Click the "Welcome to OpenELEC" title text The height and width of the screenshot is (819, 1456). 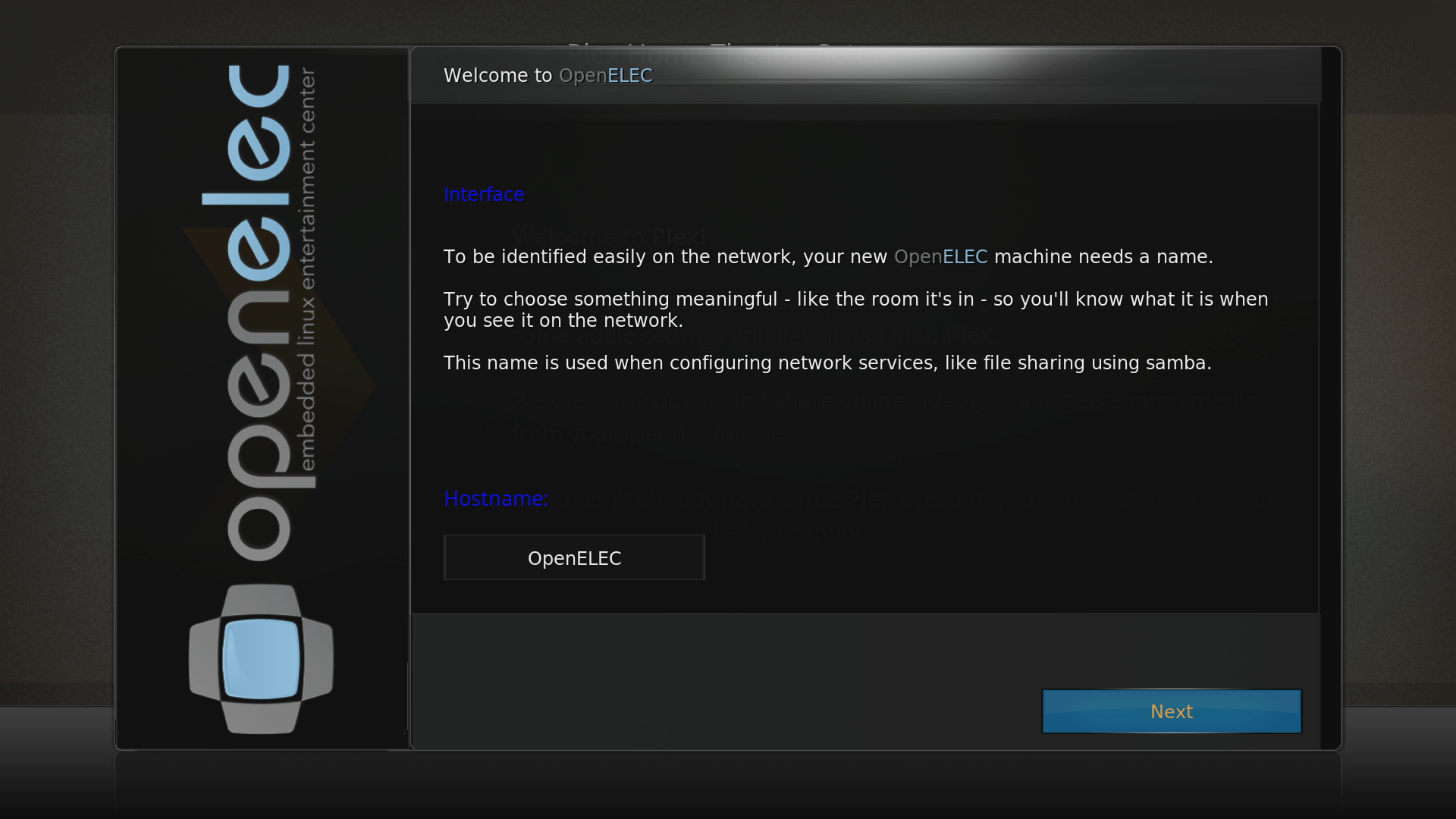tap(548, 75)
